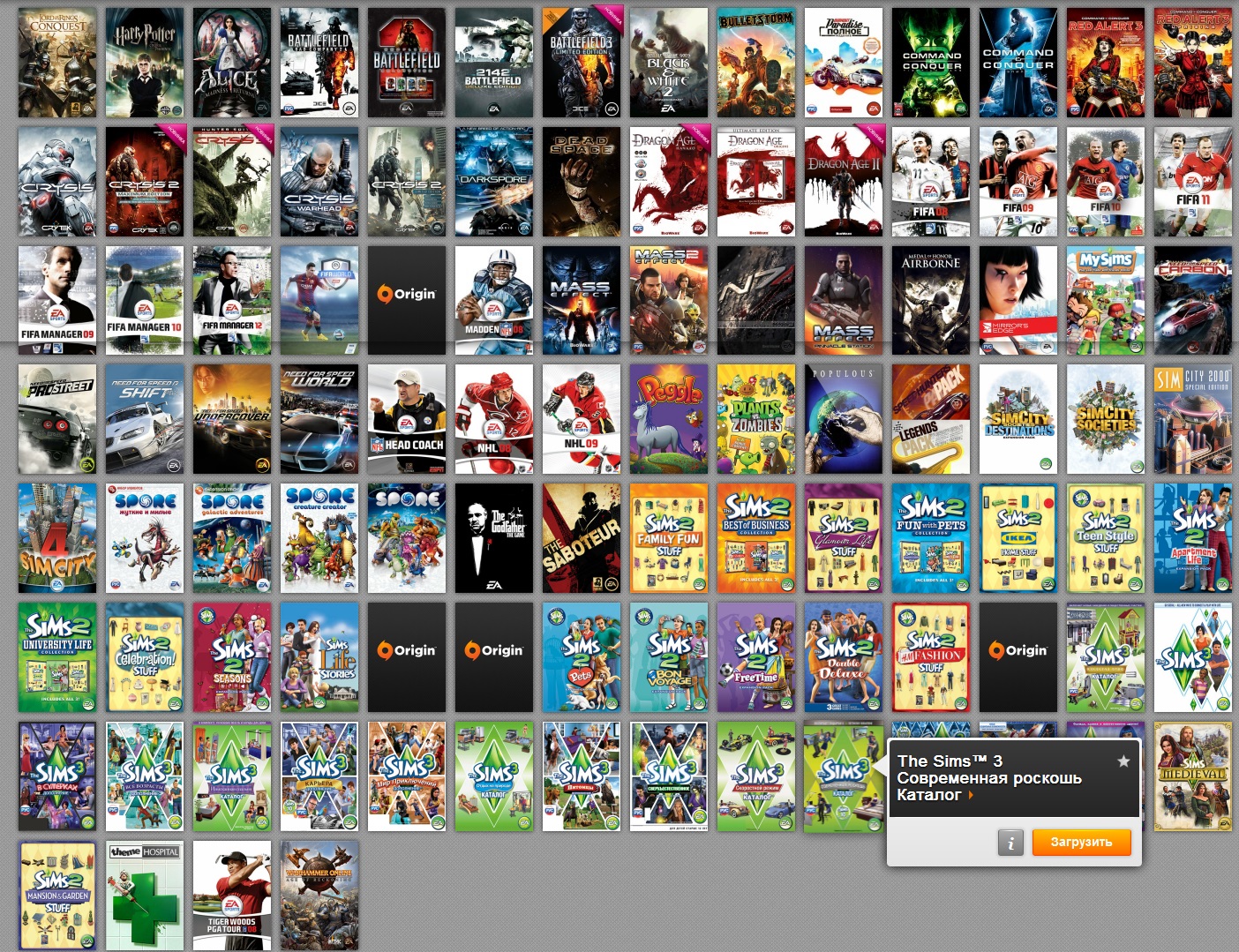The image size is (1239, 952).
Task: Open Sims 2 Family Fun Stuff tile
Action: click(669, 538)
